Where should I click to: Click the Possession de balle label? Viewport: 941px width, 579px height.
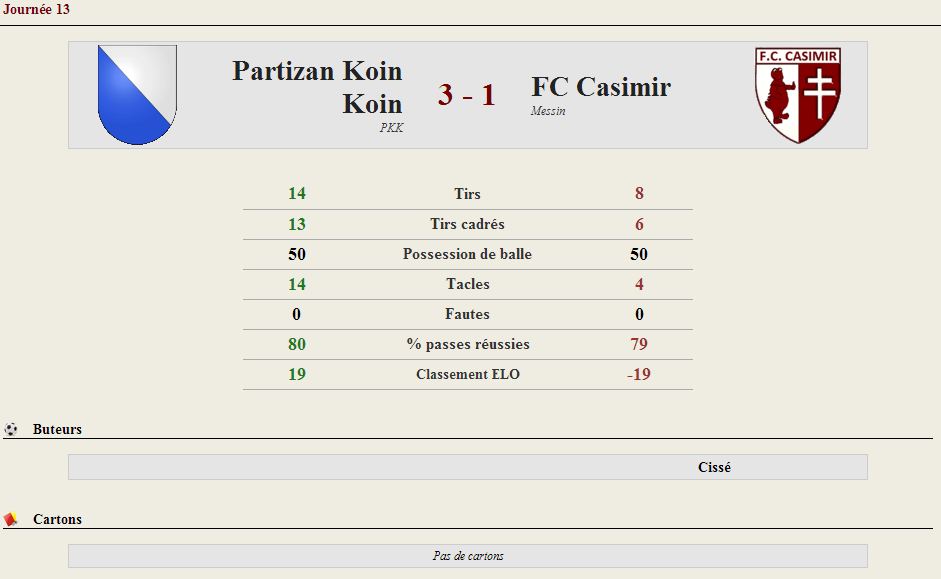(x=467, y=254)
